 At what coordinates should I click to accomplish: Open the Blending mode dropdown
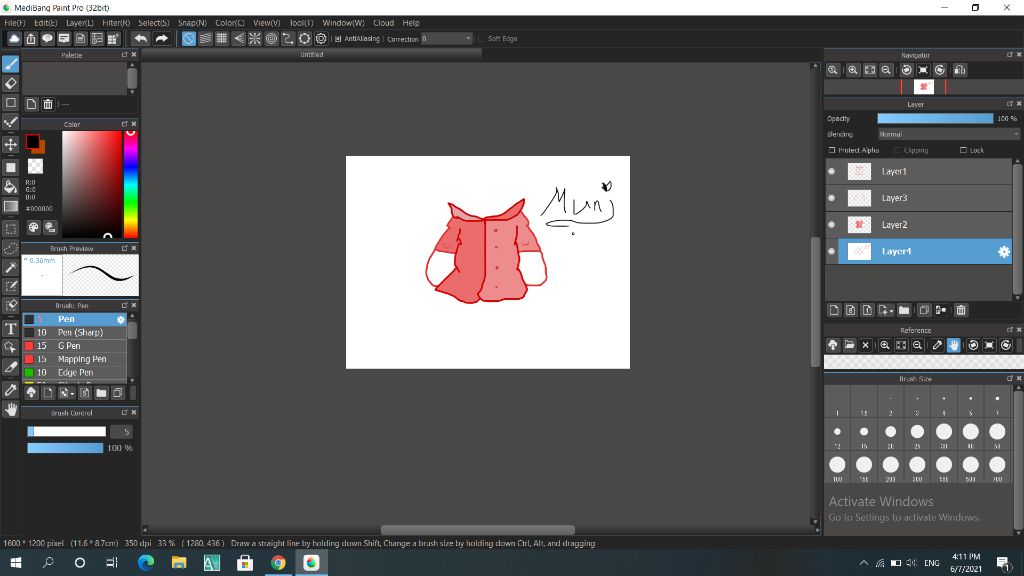click(x=948, y=134)
